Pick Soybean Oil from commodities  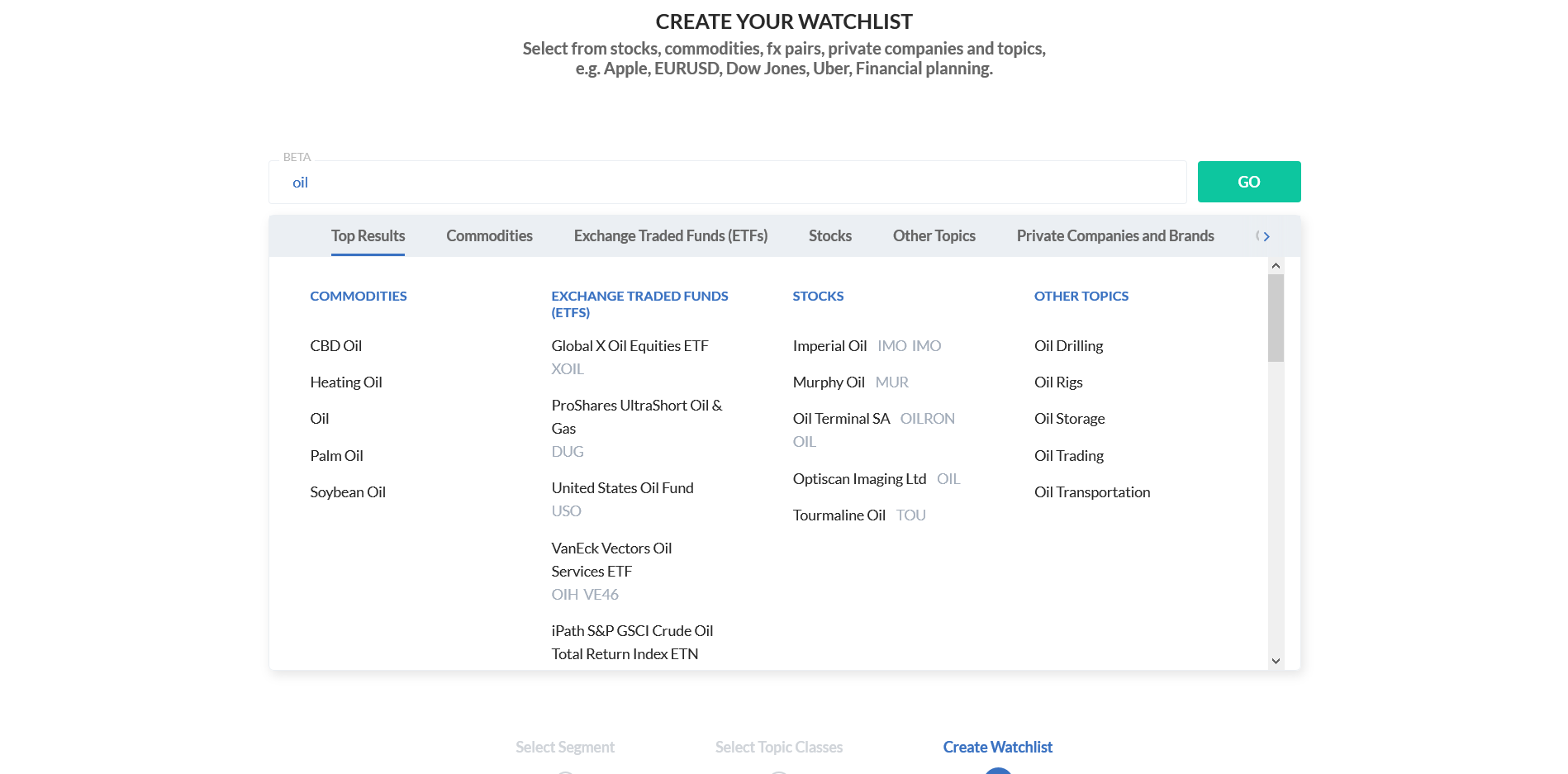tap(347, 492)
